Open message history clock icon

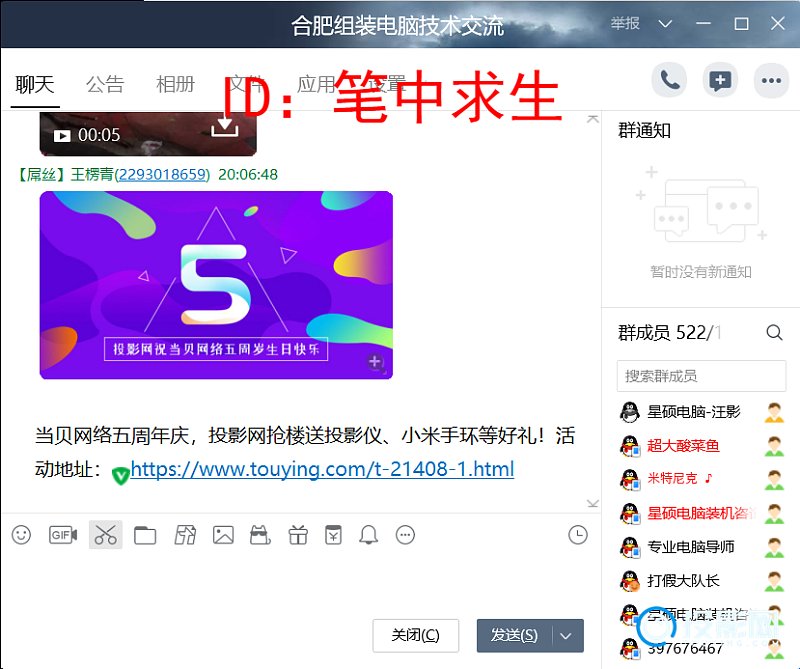point(578,535)
